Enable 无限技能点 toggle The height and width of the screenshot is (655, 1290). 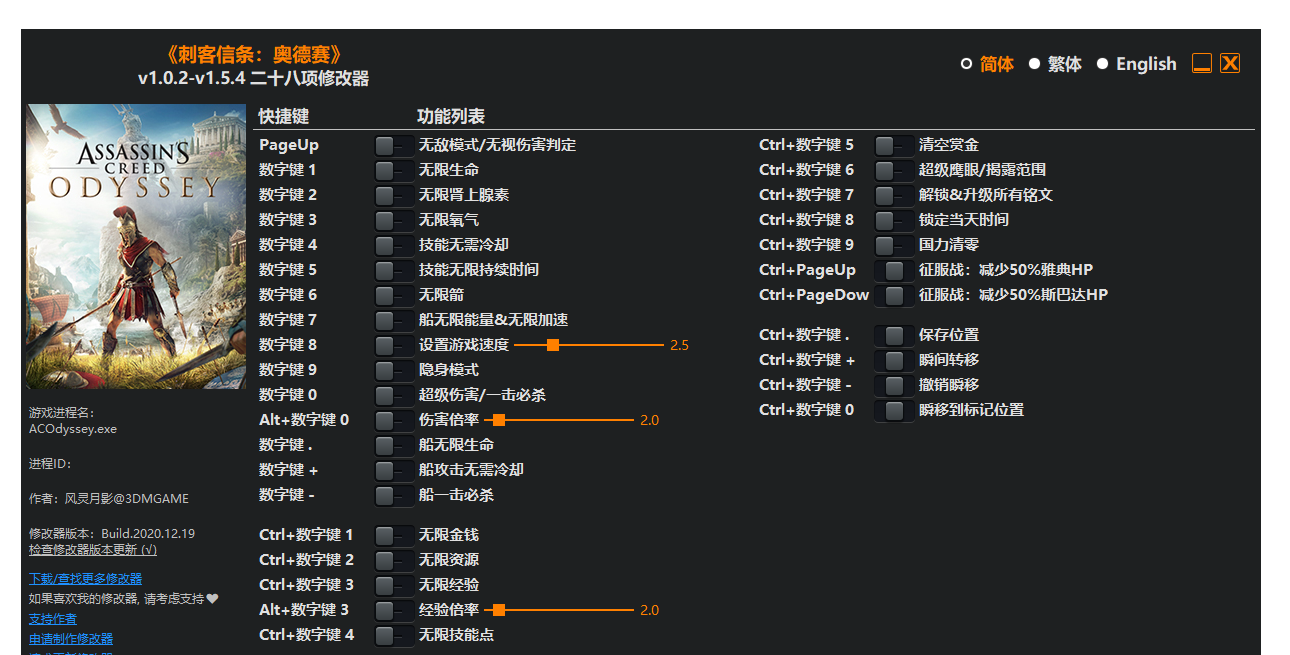point(394,635)
